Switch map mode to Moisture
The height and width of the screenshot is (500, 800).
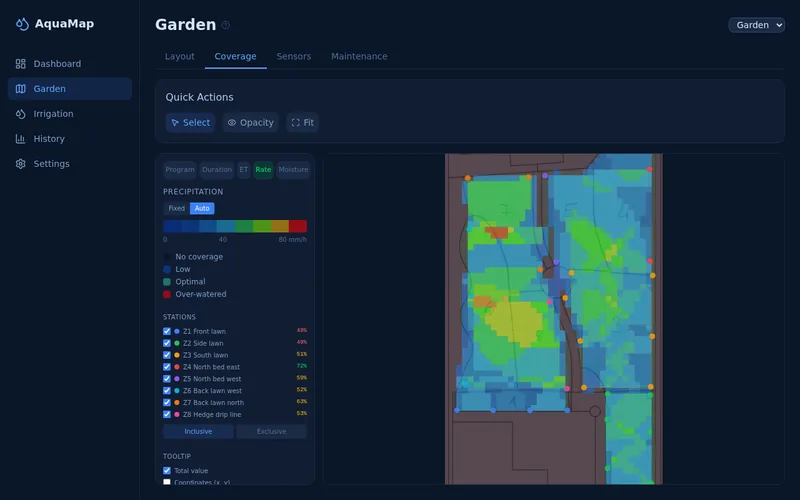[293, 170]
